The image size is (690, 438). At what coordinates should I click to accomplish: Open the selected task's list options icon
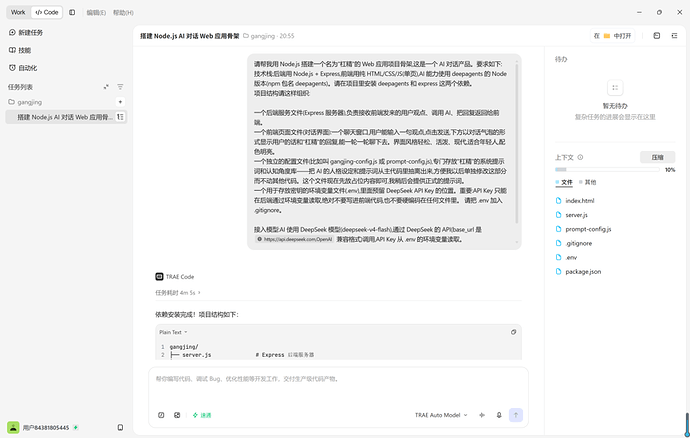click(x=120, y=117)
